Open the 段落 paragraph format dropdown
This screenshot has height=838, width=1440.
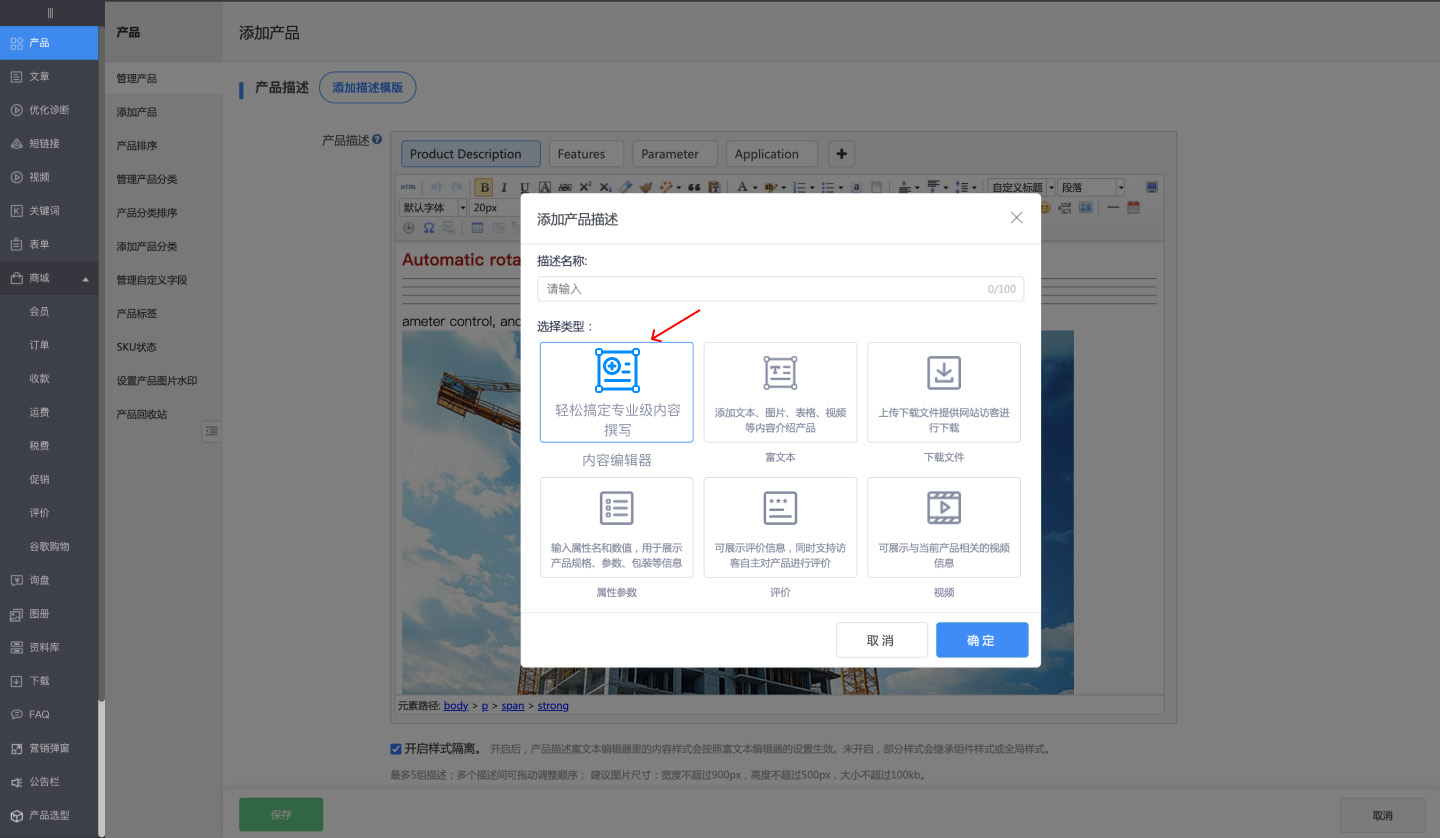pyautogui.click(x=1092, y=187)
